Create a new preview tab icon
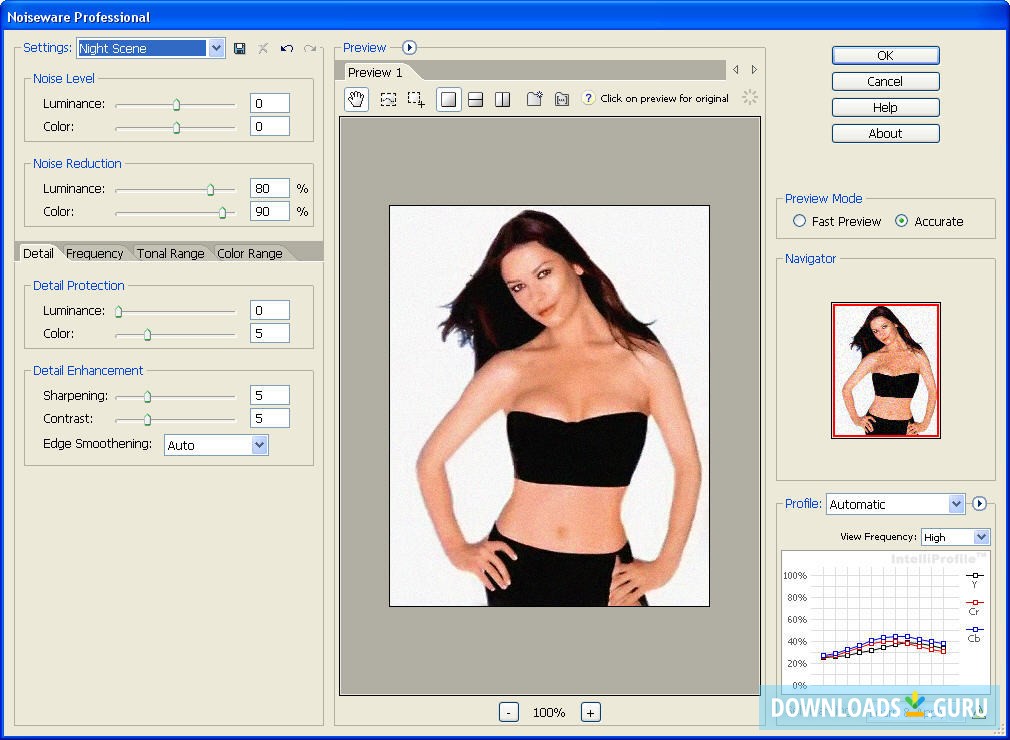This screenshot has width=1010, height=740. coord(535,99)
